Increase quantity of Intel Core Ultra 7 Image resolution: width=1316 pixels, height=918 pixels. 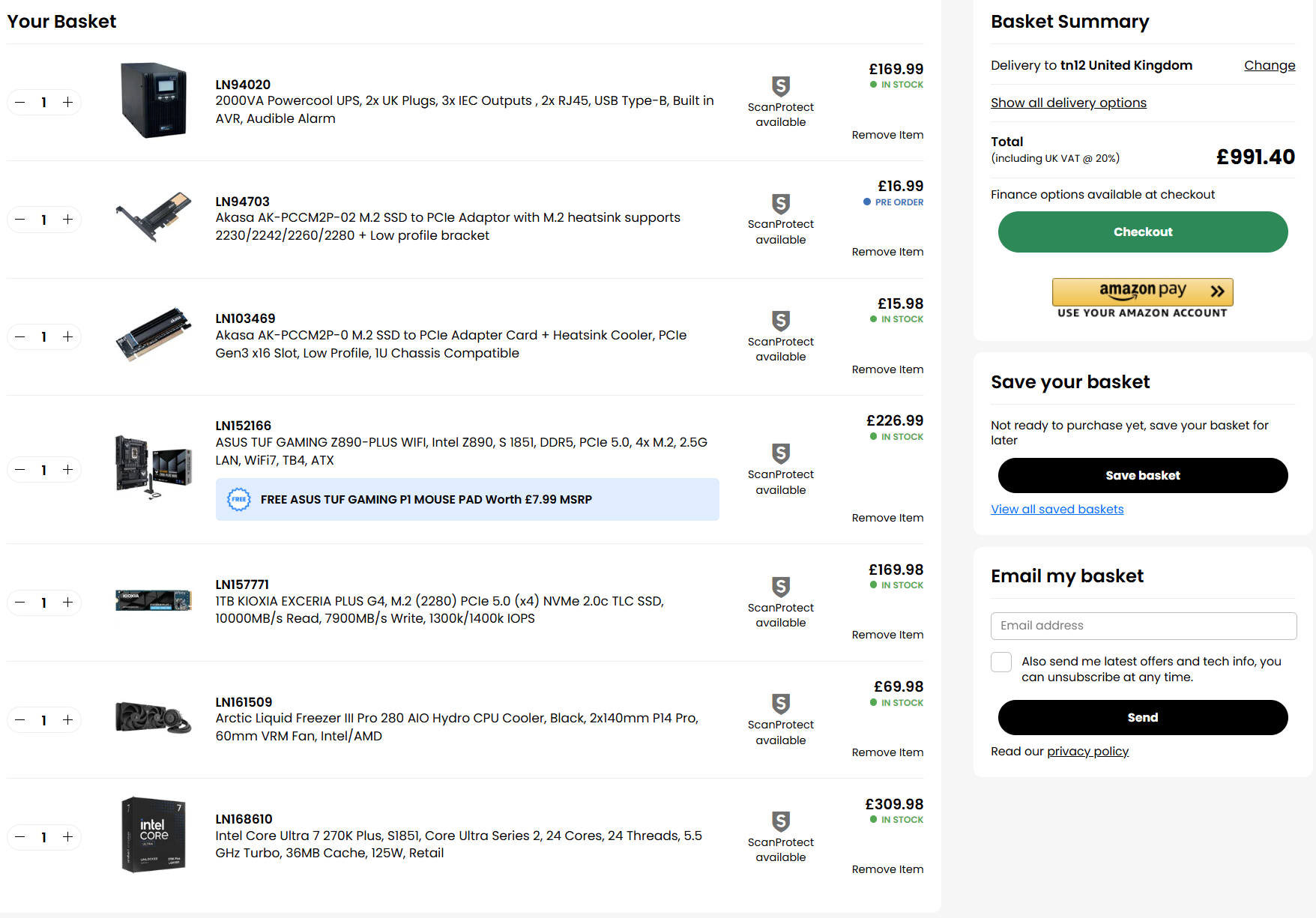click(68, 837)
